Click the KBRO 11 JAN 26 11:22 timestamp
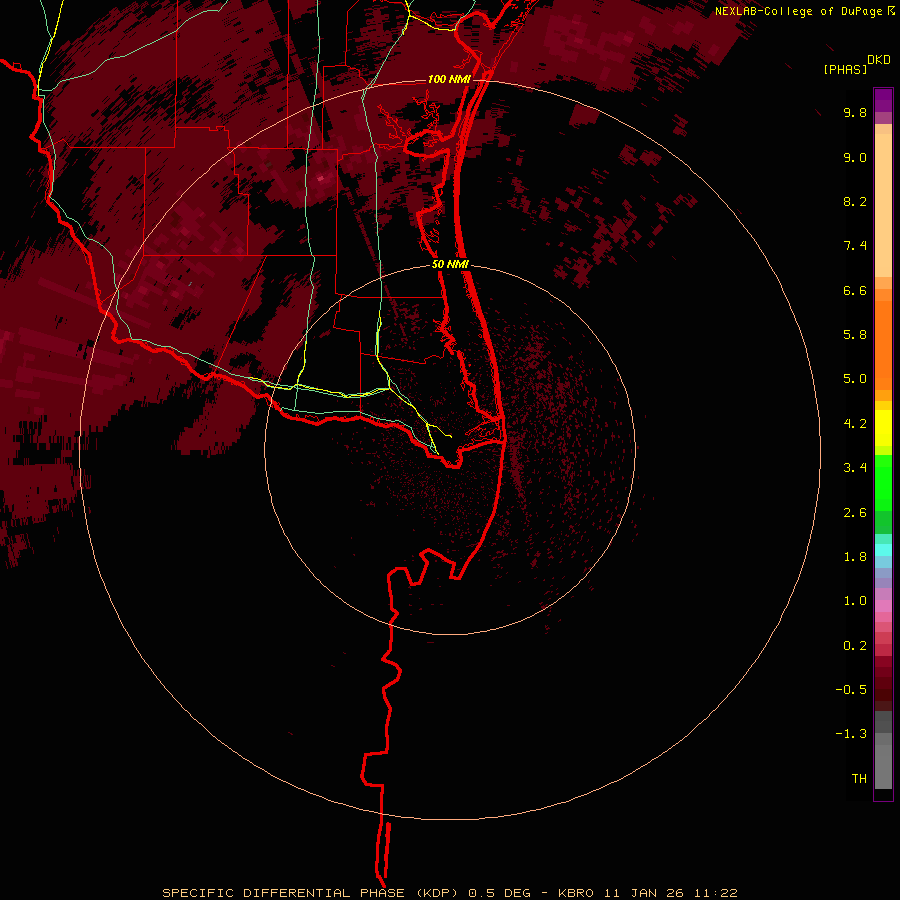900x900 pixels. click(x=647, y=893)
